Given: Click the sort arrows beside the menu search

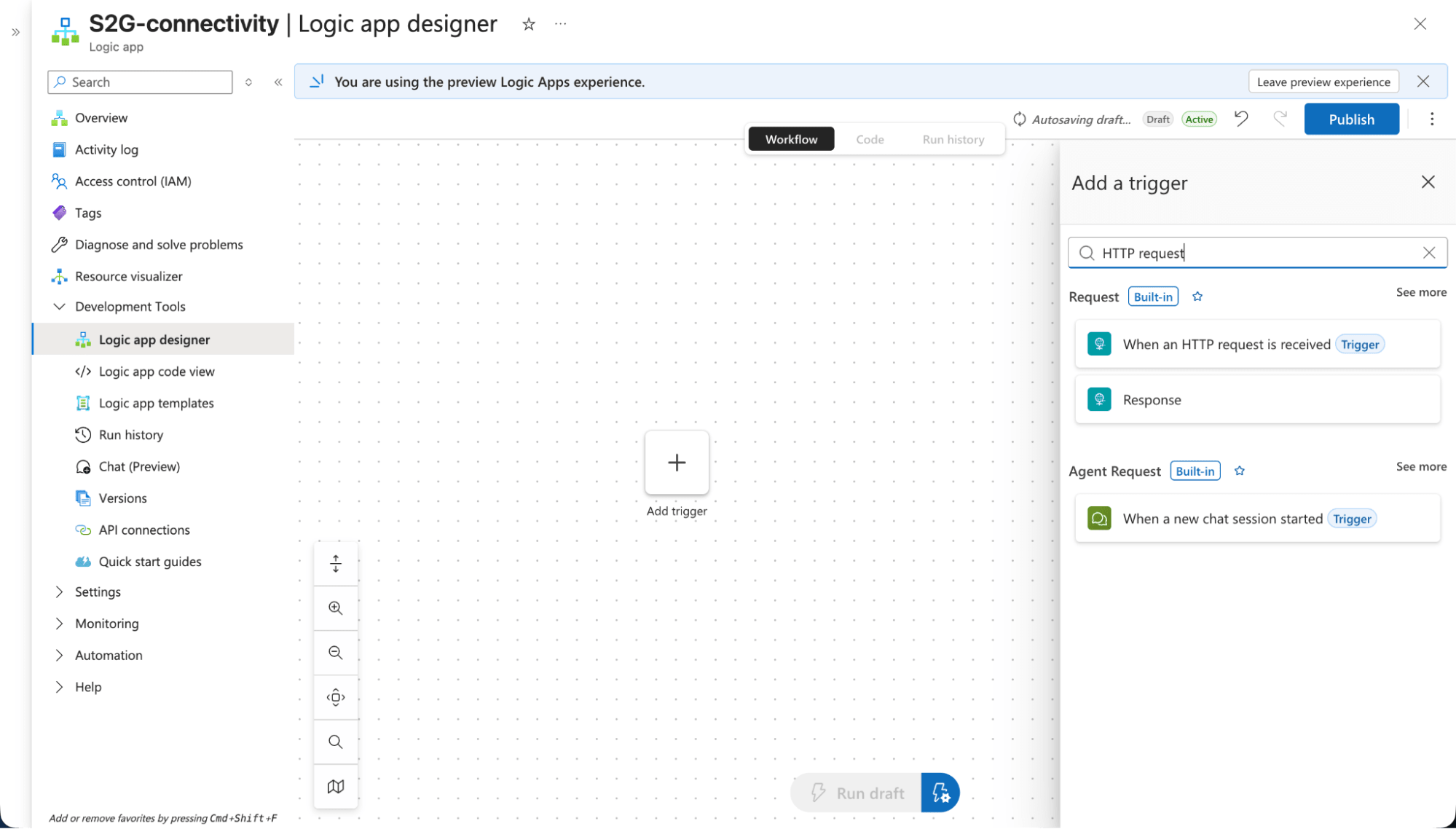Looking at the screenshot, I should coord(248,82).
